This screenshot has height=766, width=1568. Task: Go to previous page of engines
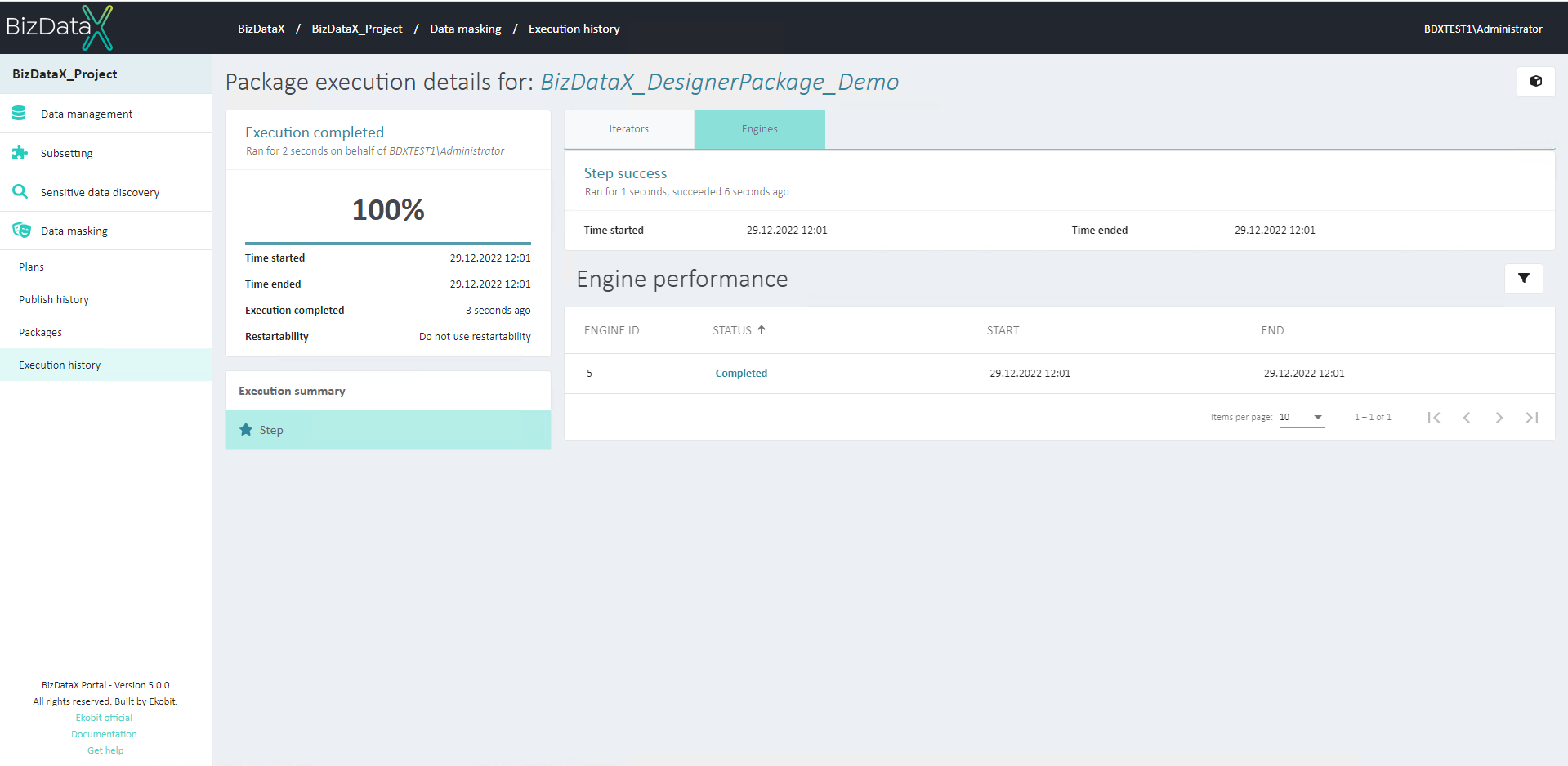coord(1467,418)
